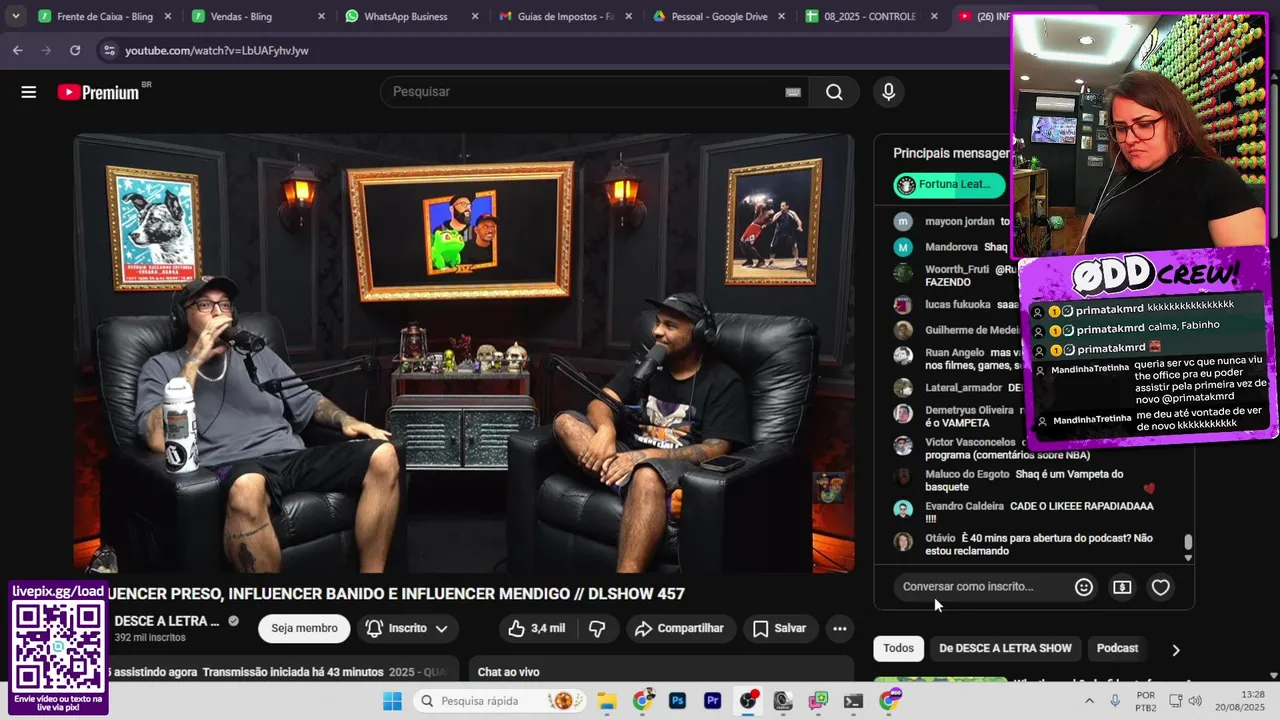Switch input language POR PTB2
The image size is (1280, 720).
pyautogui.click(x=1146, y=701)
